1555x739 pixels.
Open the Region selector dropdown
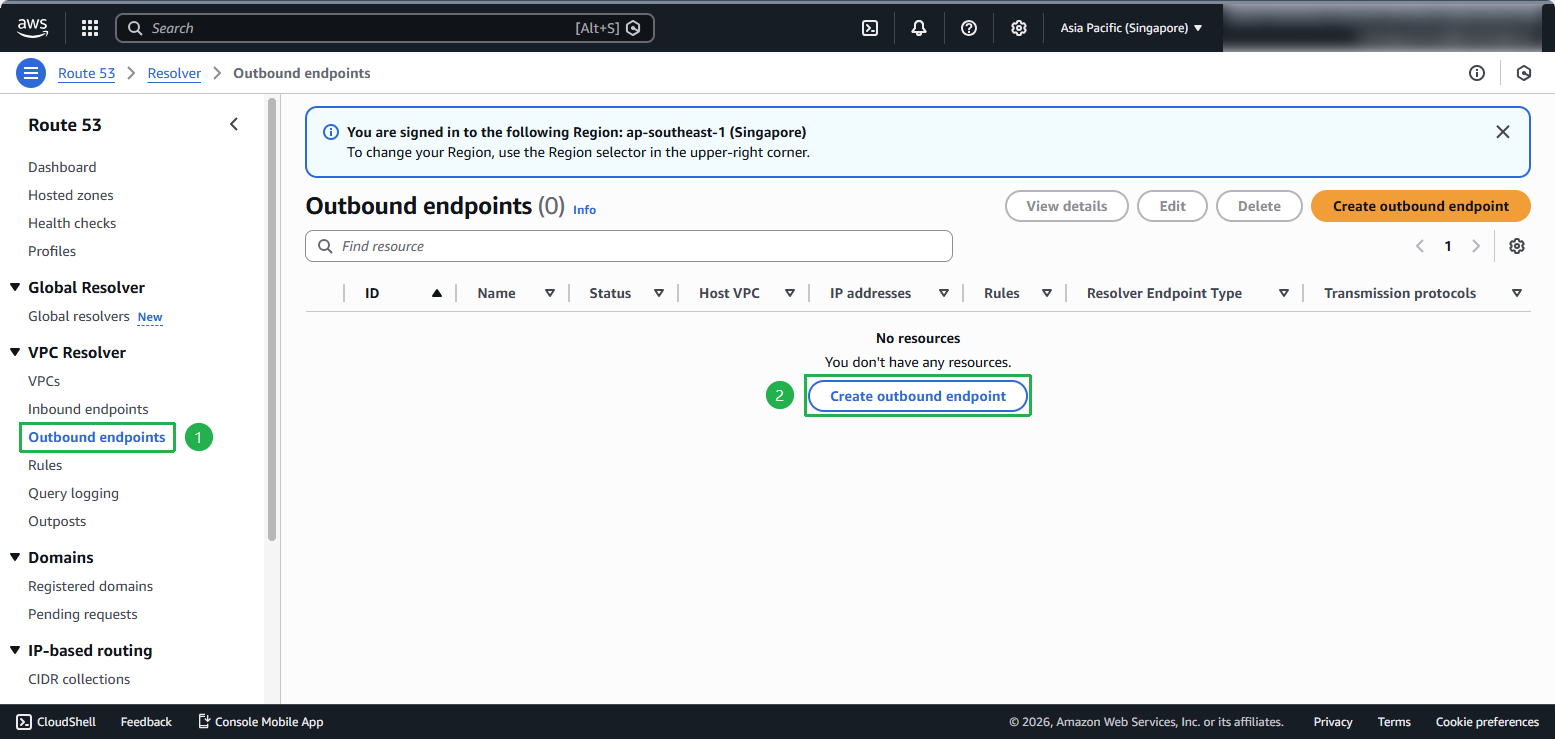tap(1131, 28)
